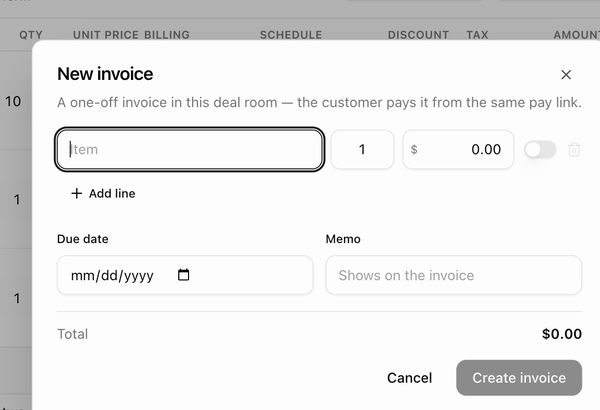Screen dimensions: 600x410
Task: Click the Total label
Action: click(72, 334)
